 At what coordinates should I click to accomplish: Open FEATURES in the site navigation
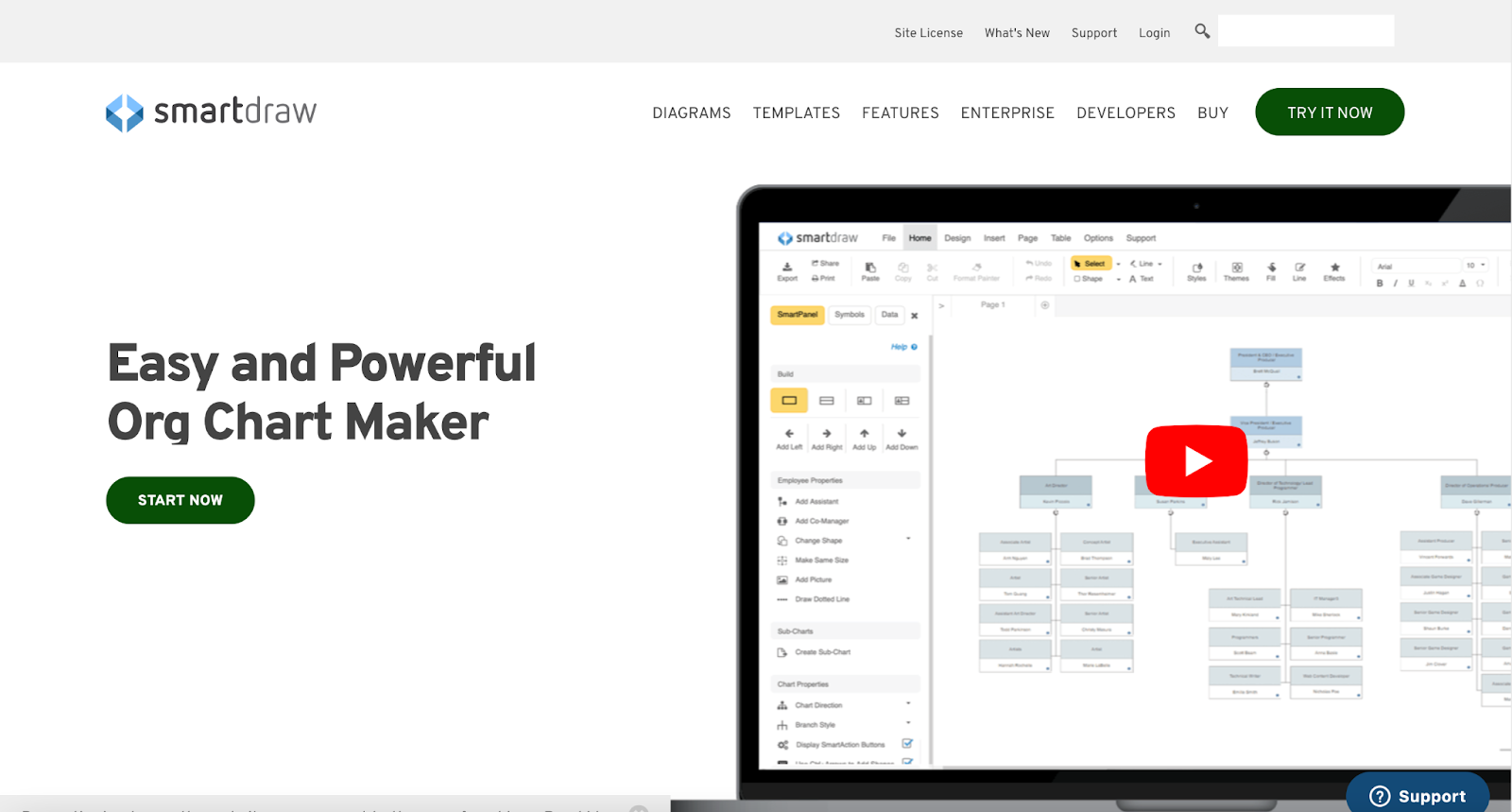click(901, 112)
